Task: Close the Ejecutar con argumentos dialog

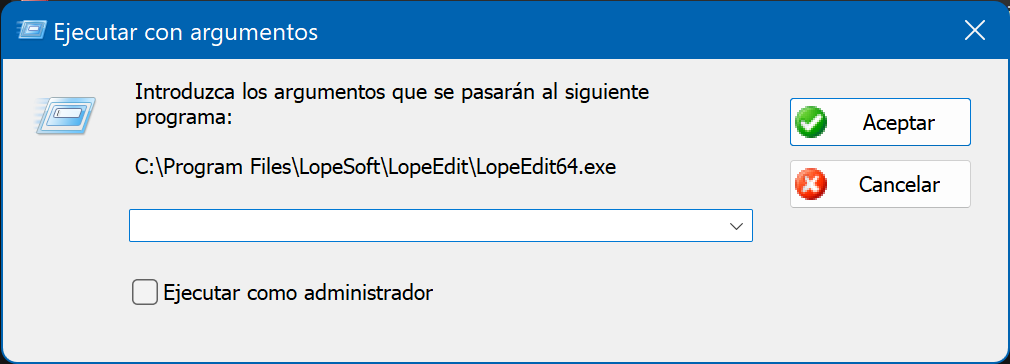Action: pos(975,30)
